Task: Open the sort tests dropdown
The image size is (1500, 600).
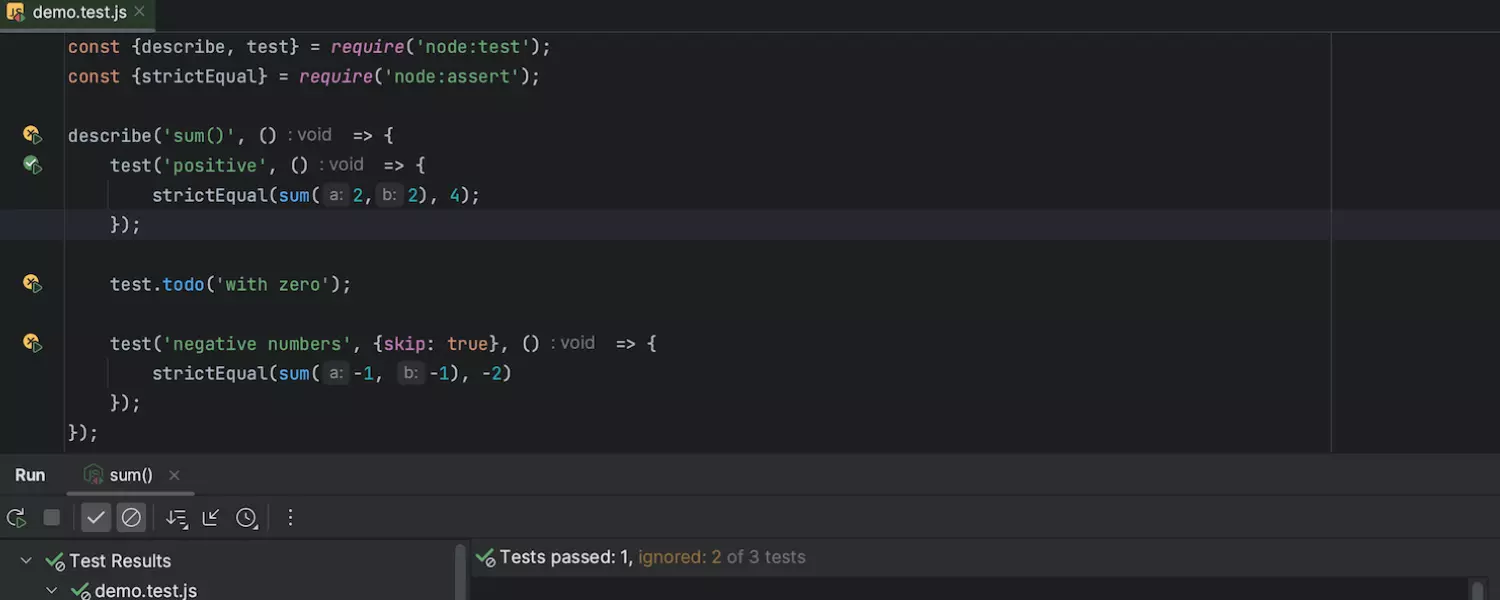Action: [x=177, y=518]
